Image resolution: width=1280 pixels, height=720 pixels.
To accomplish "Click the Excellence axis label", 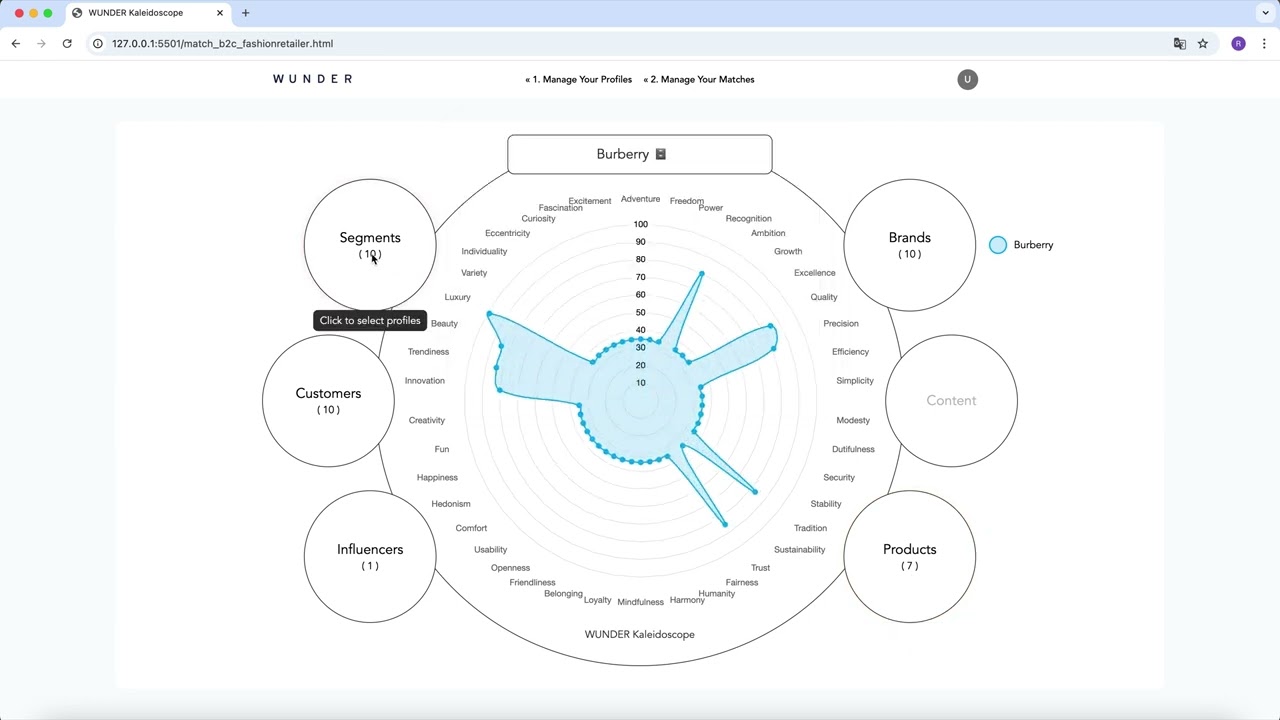I will click(x=815, y=273).
